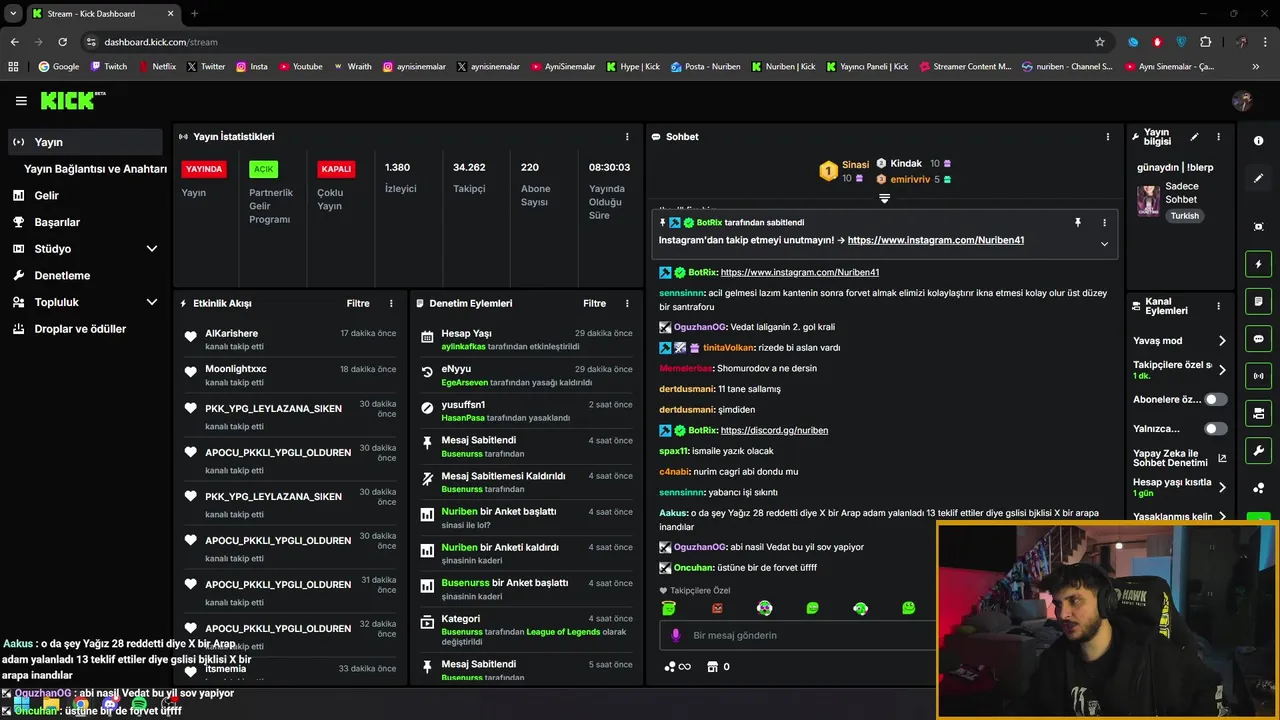Toggle Abonelere öz... chat switch
This screenshot has width=1280, height=720.
point(1215,399)
